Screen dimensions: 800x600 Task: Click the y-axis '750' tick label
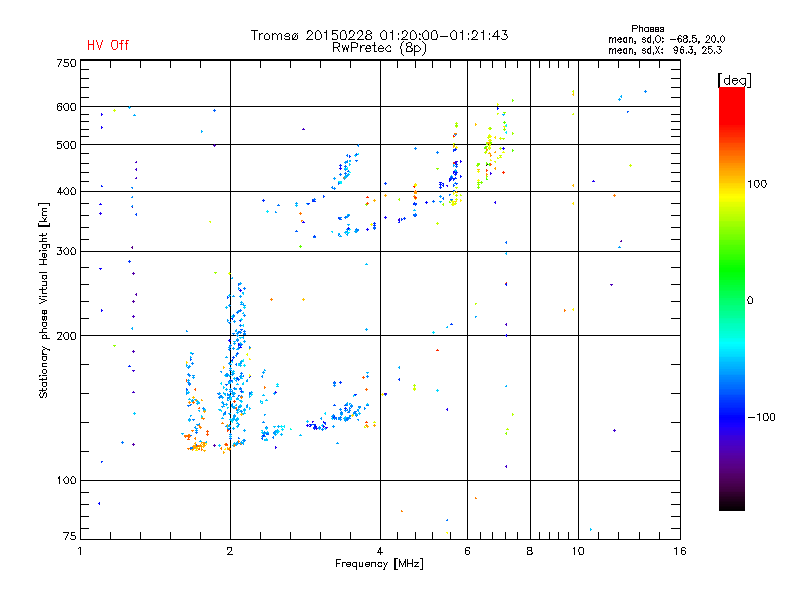point(66,63)
